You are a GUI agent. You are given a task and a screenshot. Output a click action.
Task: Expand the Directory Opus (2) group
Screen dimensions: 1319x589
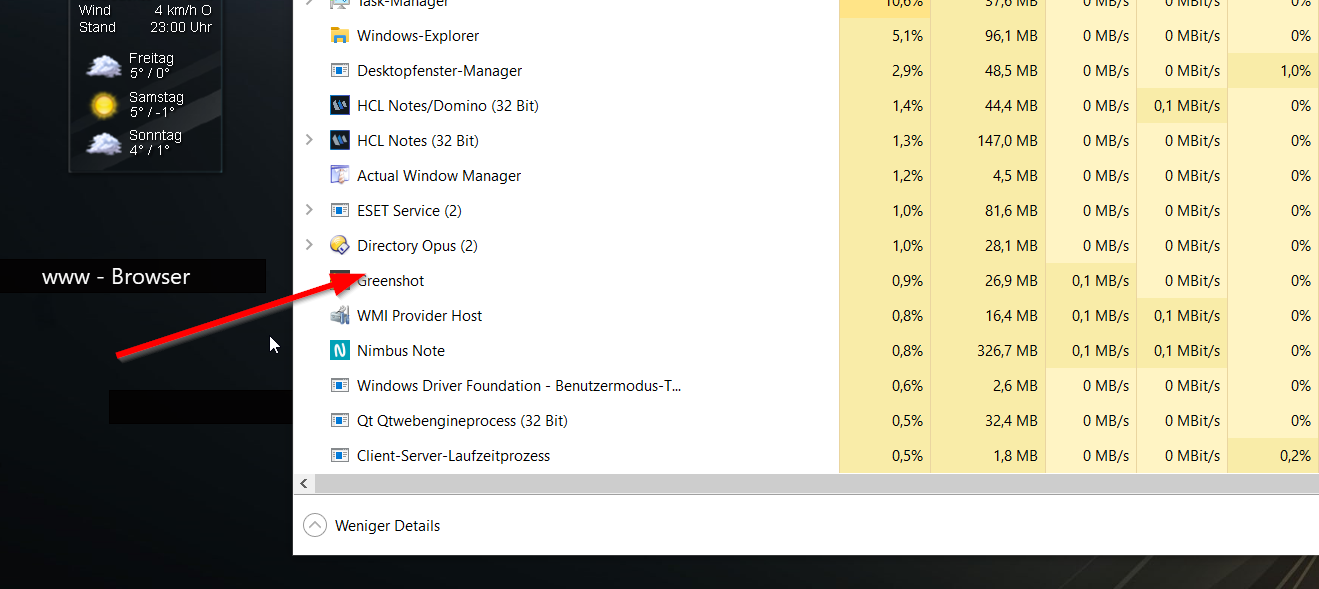pos(308,245)
